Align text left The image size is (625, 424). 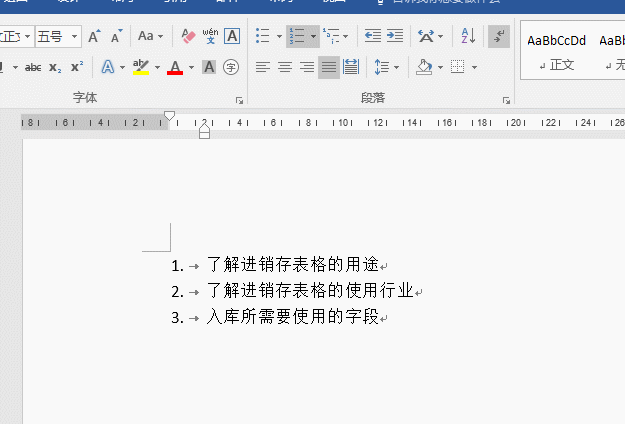tap(263, 67)
